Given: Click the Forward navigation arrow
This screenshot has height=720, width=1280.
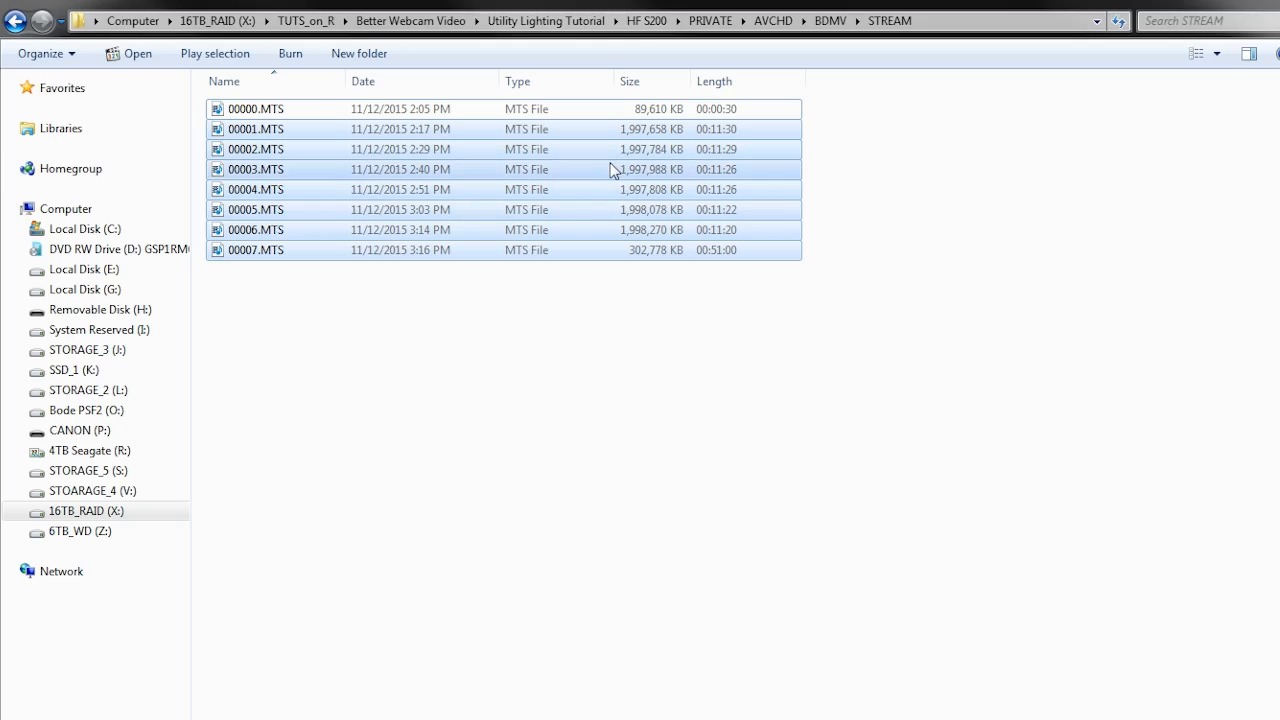Looking at the screenshot, I should [41, 20].
